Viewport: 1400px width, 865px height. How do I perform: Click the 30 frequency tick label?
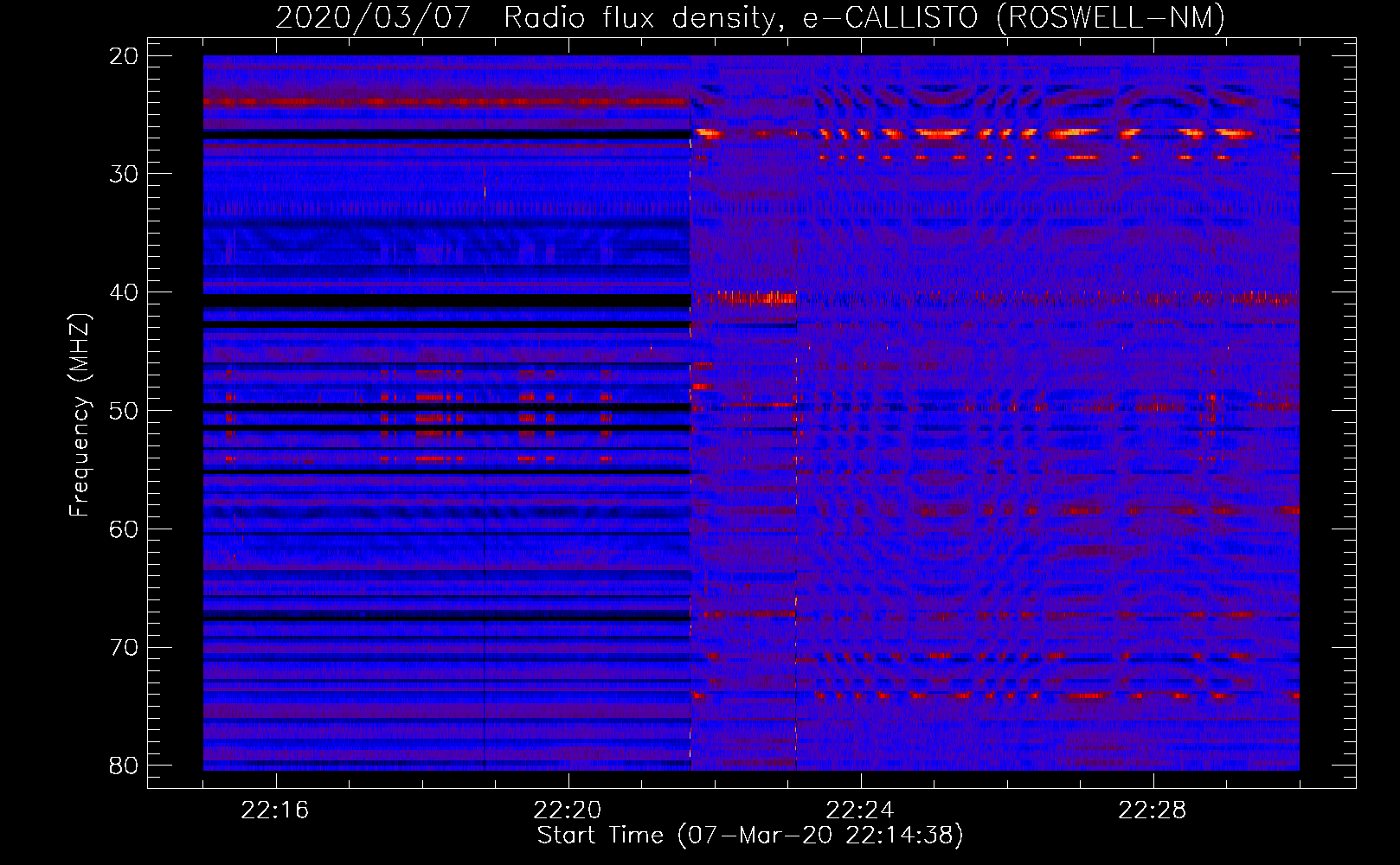click(123, 174)
